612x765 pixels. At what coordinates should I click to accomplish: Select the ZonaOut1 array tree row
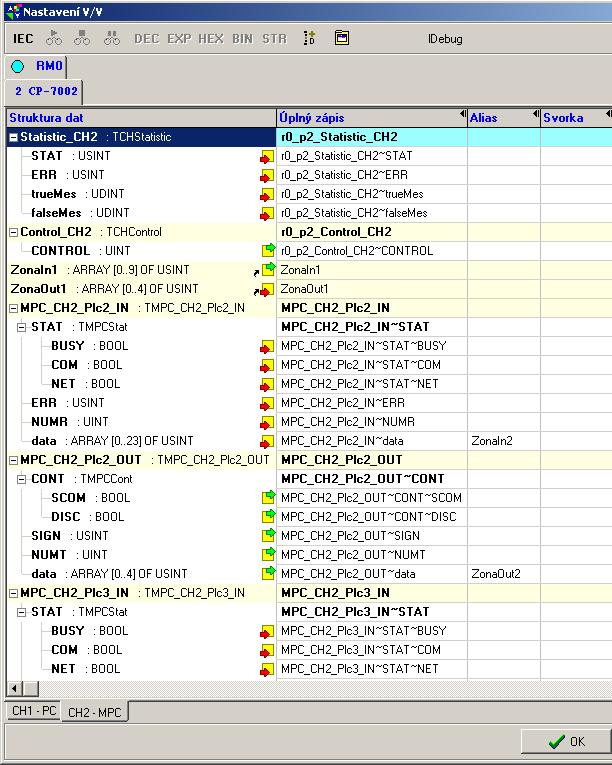coord(141,289)
